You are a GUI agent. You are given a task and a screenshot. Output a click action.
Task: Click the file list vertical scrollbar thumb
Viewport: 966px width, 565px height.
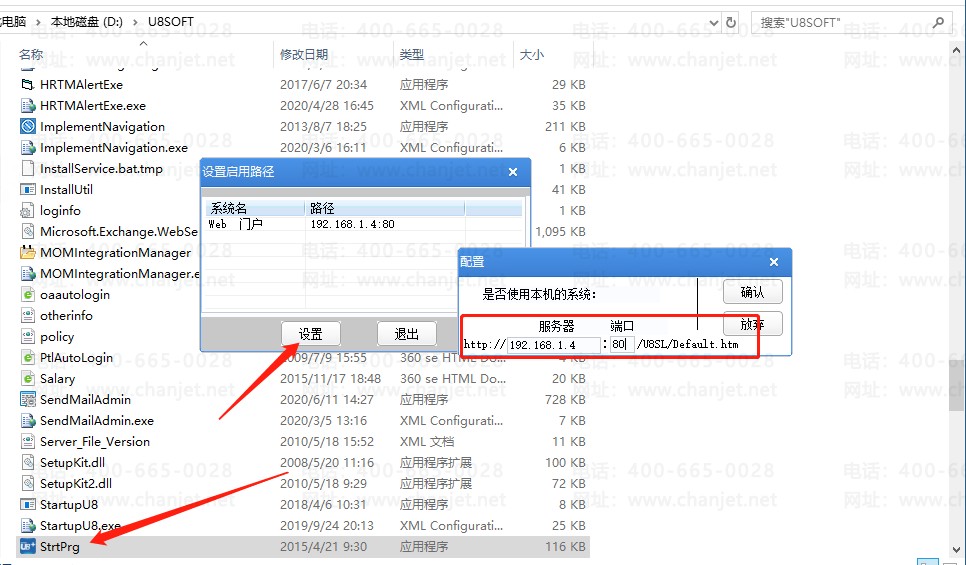[956, 386]
